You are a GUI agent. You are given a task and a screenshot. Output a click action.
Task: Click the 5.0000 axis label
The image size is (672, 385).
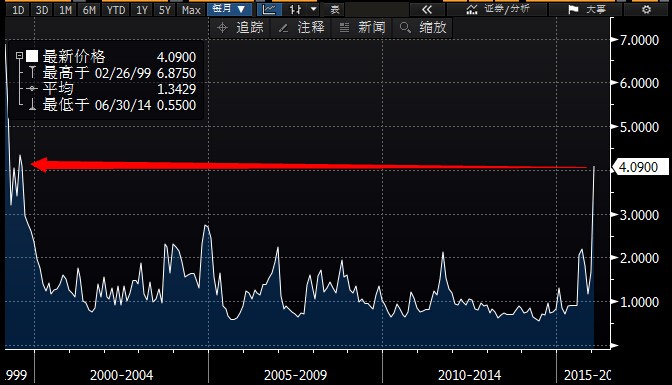639,127
